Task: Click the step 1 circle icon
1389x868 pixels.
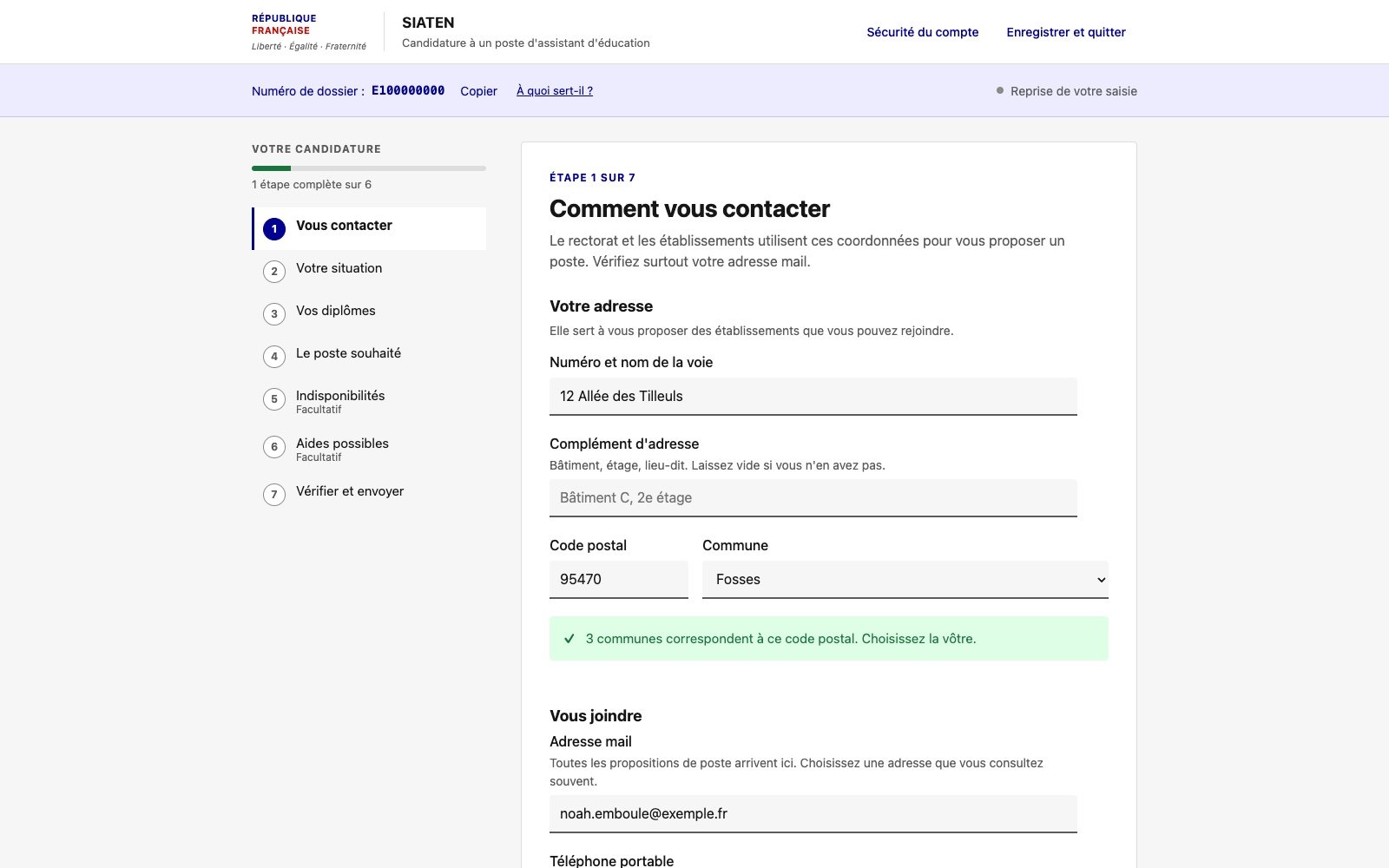Action: coord(274,229)
